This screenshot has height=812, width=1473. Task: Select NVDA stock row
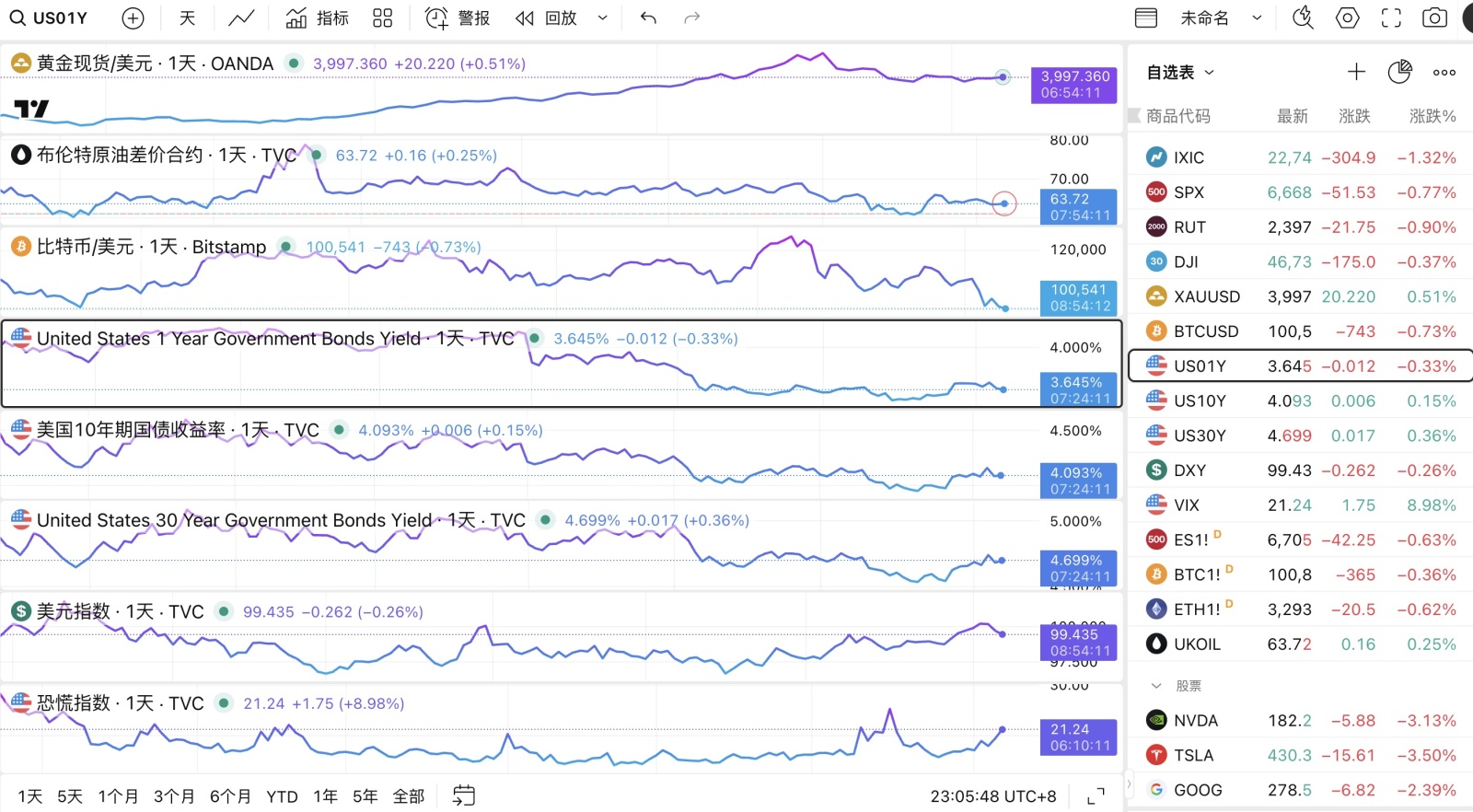pyautogui.click(x=1300, y=721)
